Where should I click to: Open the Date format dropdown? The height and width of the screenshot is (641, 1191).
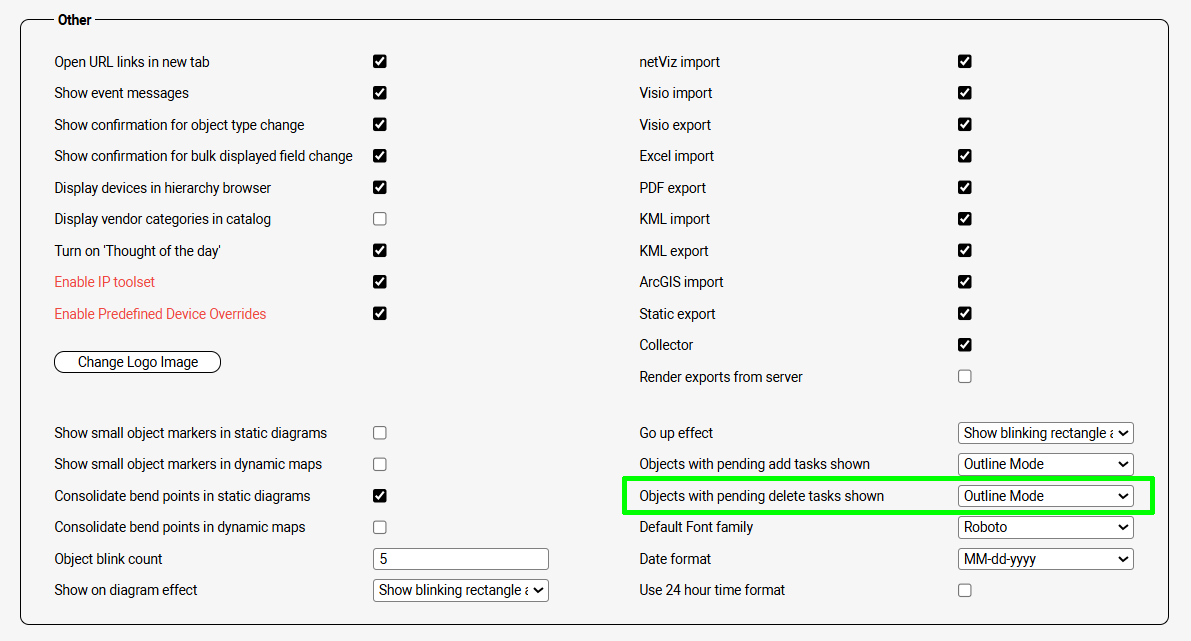click(x=1045, y=559)
